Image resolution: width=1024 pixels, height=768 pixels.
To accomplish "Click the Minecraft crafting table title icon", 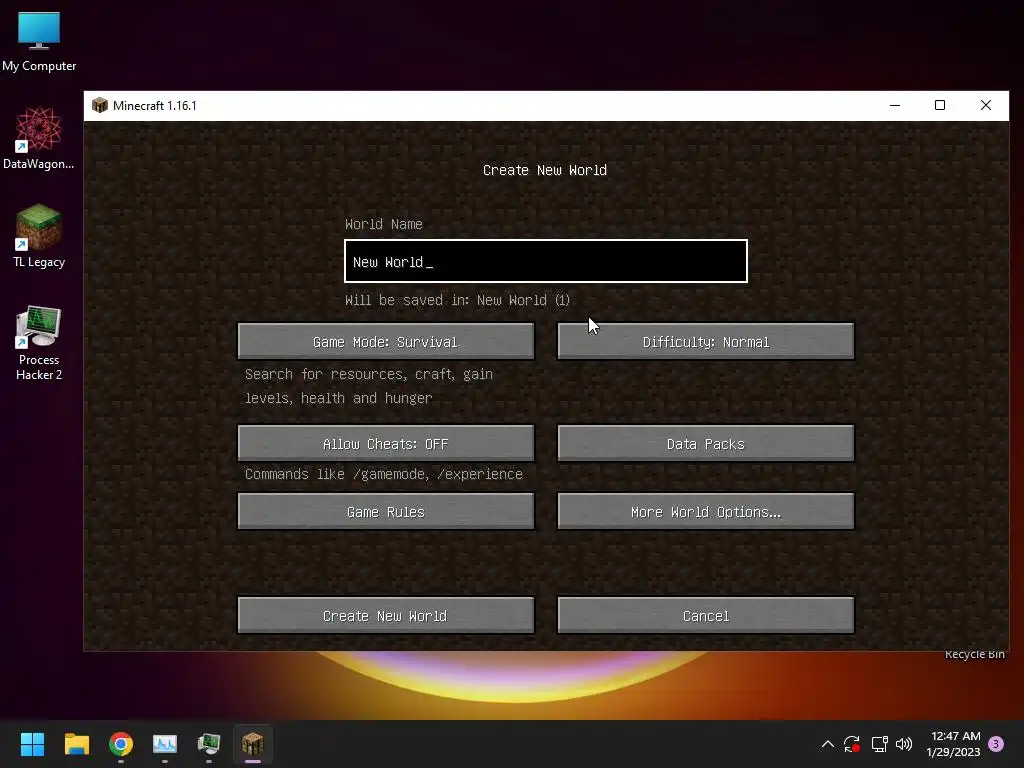I will (x=100, y=106).
